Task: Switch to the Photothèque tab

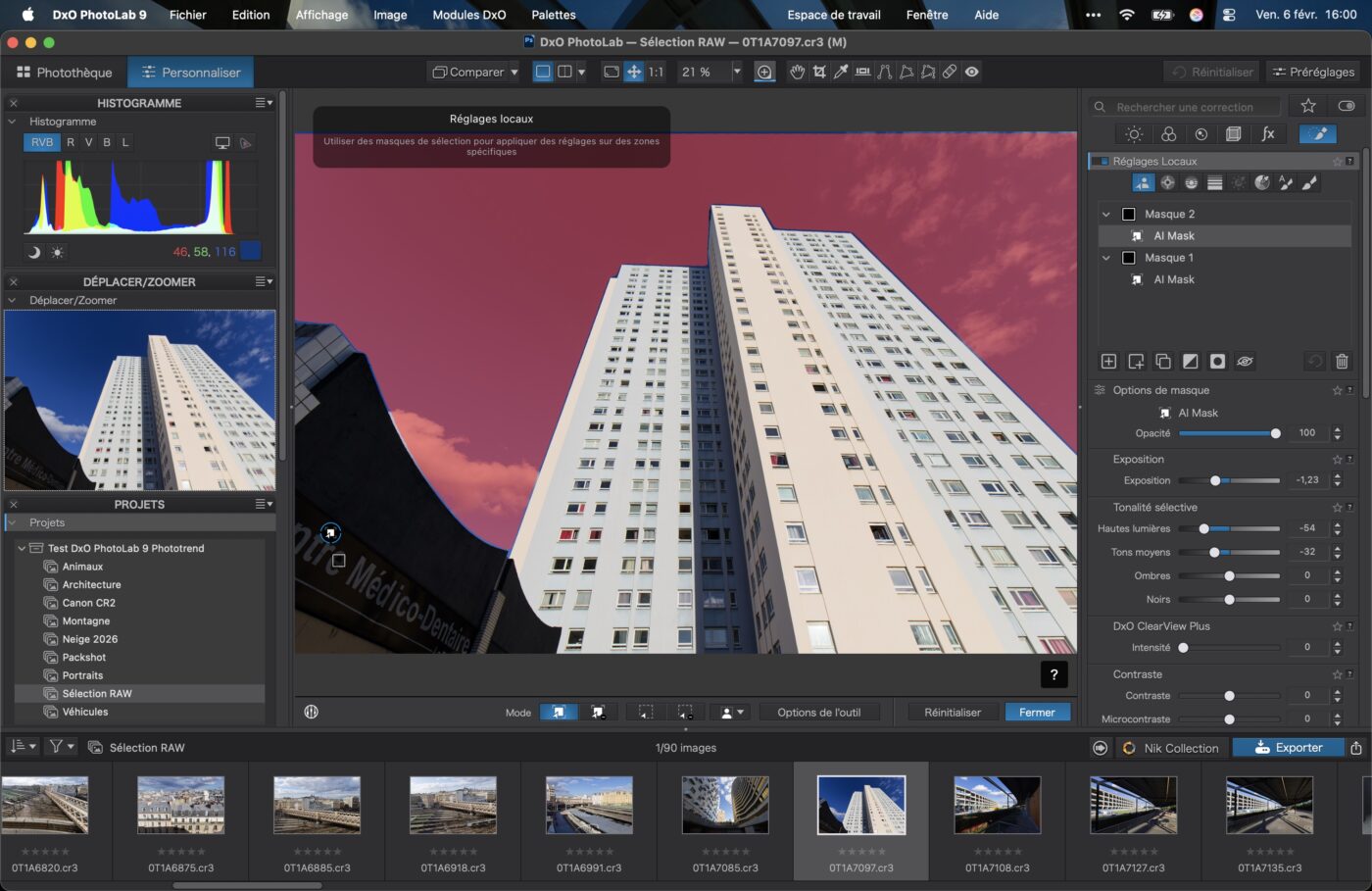Action: [65, 73]
